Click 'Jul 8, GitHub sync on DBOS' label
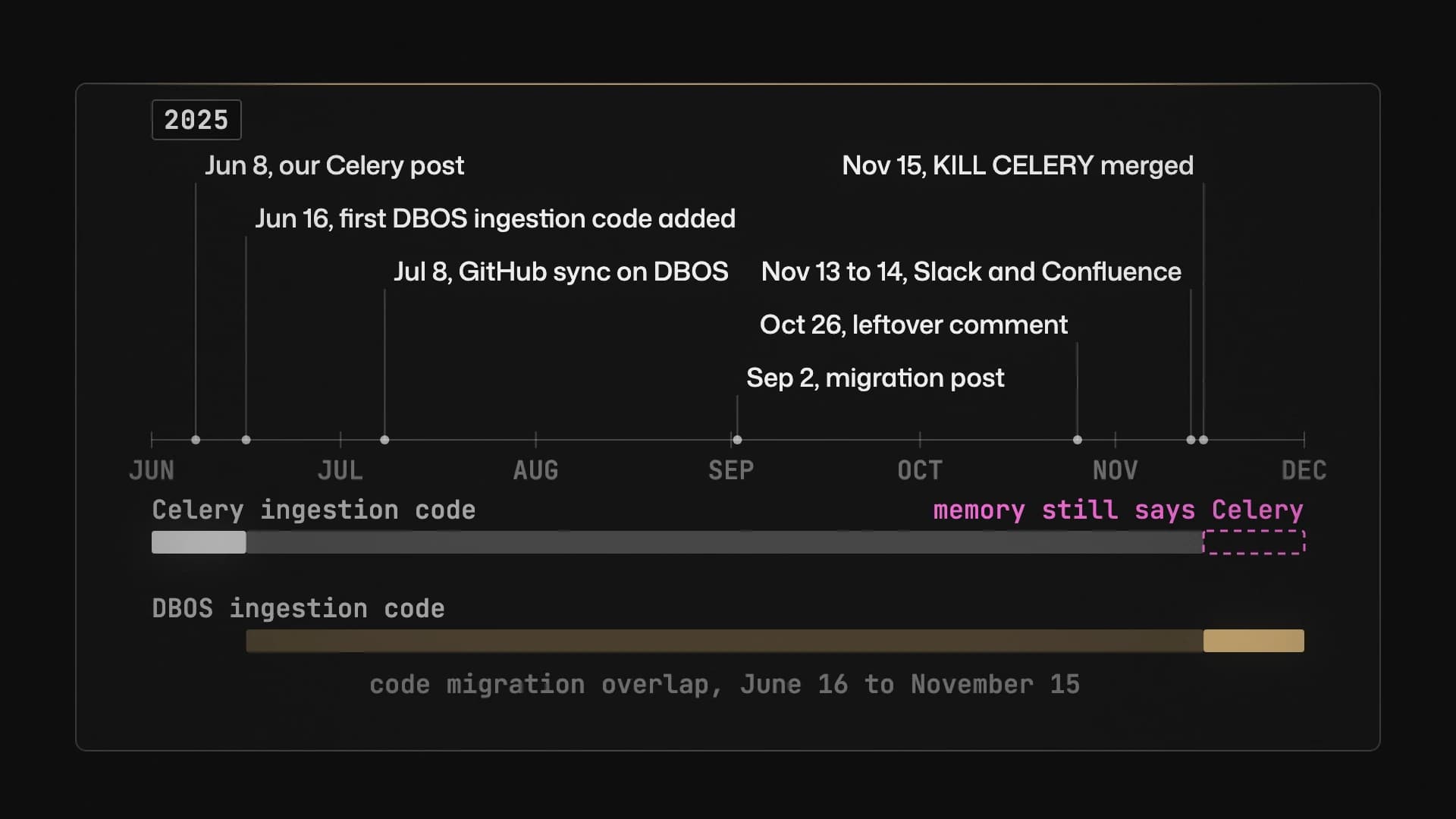Screen dimensions: 1456x819 (x=561, y=271)
